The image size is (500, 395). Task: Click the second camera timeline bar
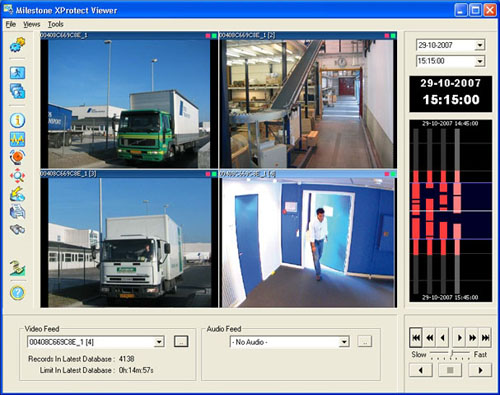point(430,211)
